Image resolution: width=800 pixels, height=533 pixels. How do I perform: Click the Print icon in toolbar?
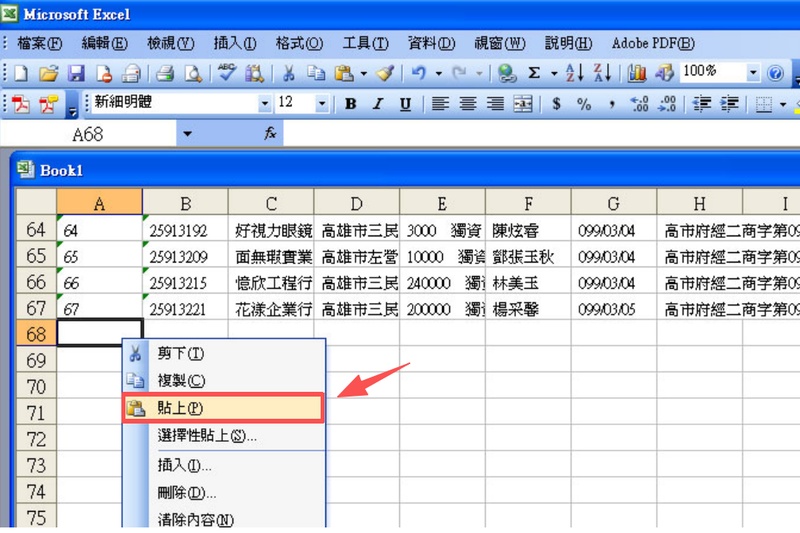click(165, 73)
